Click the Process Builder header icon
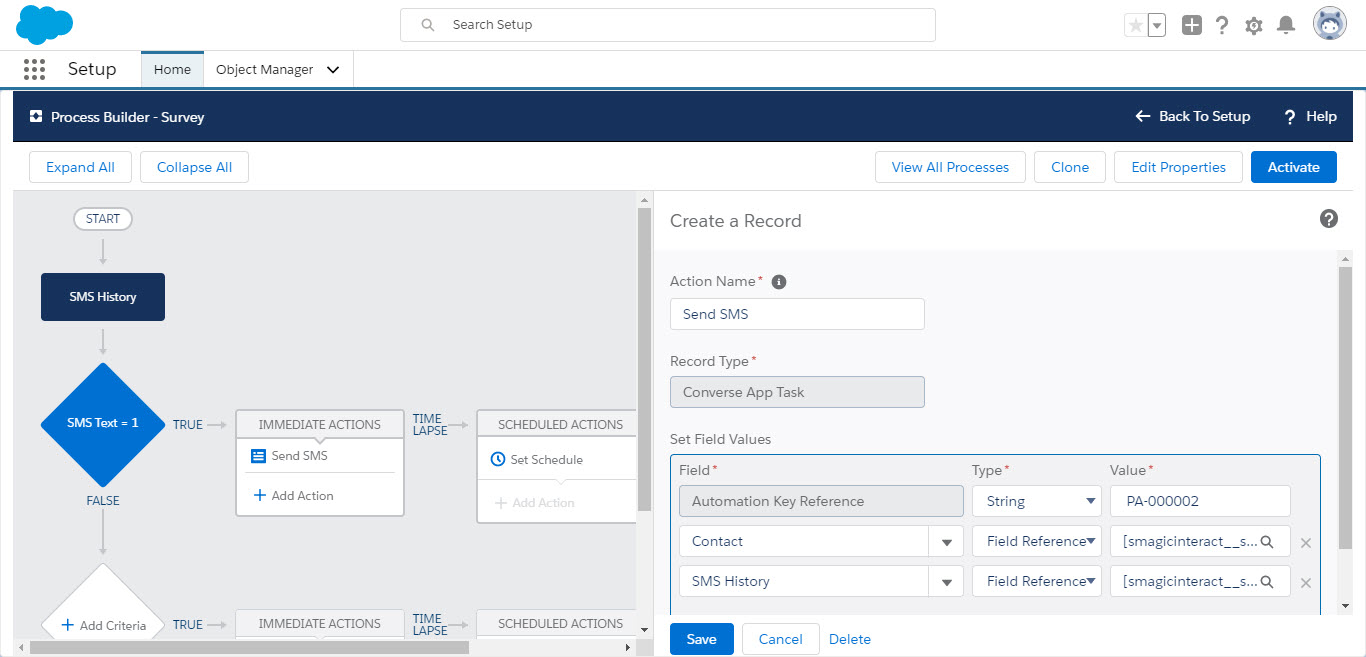 coord(36,116)
